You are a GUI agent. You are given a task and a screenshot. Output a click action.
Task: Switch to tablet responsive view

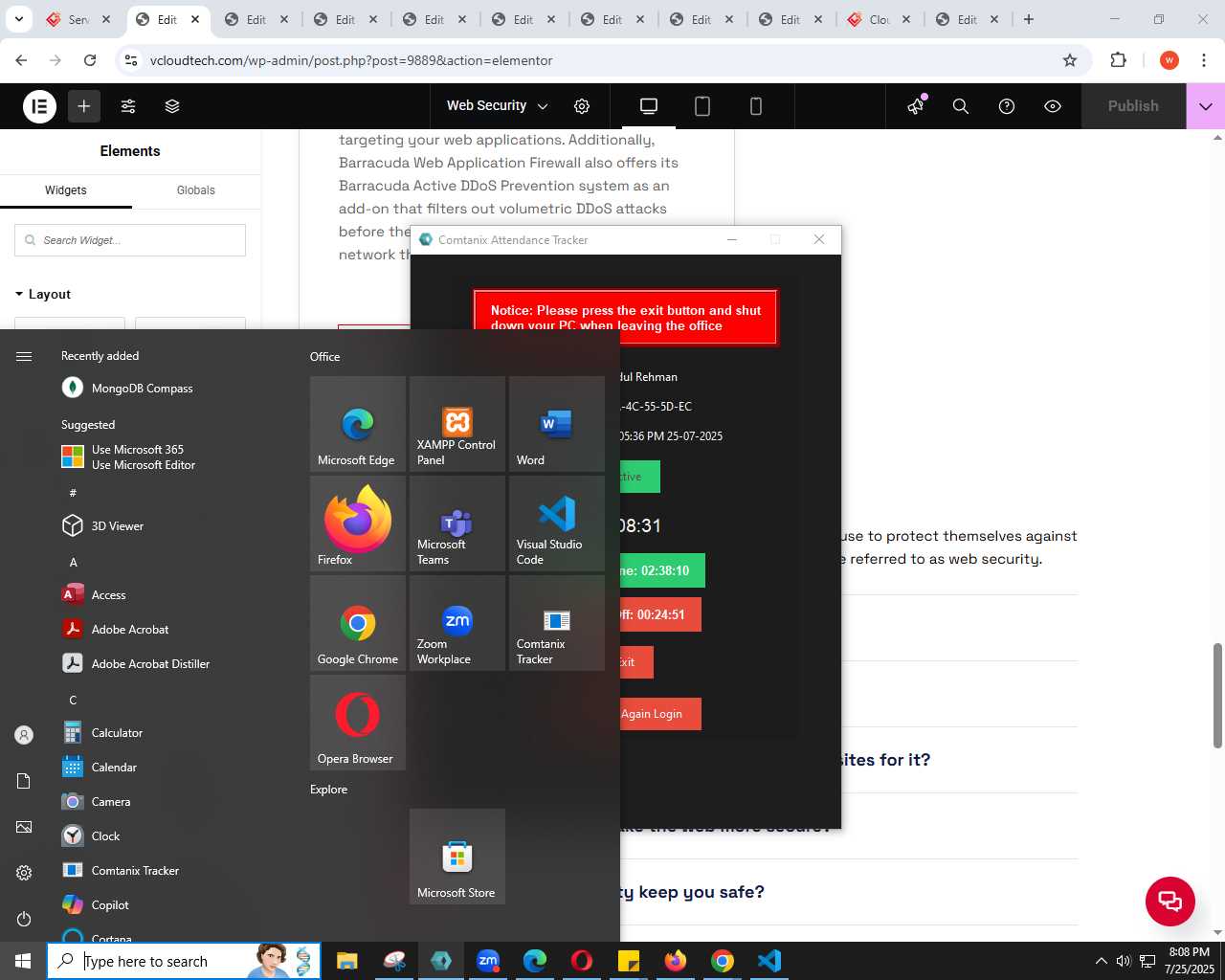point(702,106)
